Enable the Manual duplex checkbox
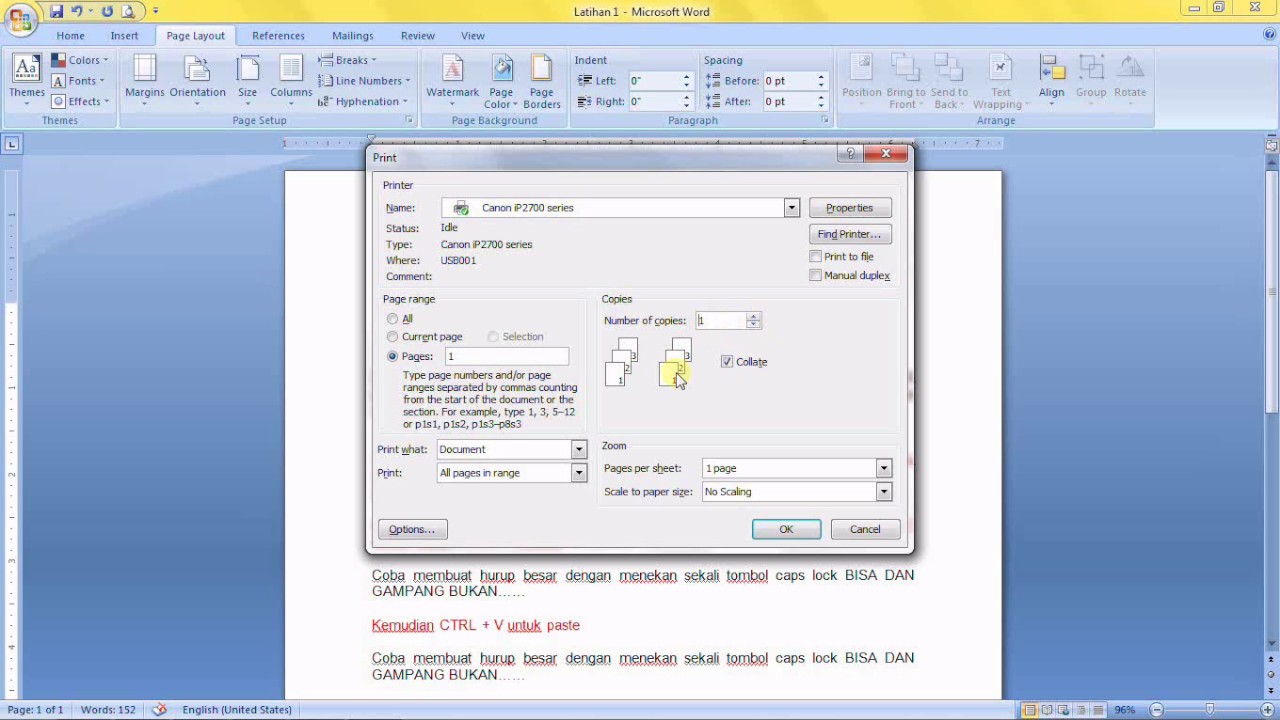This screenshot has width=1280, height=720. (x=815, y=276)
